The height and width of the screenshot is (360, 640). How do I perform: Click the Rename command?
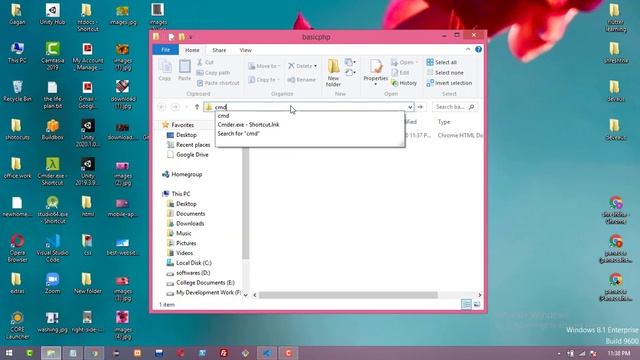pyautogui.click(x=301, y=80)
